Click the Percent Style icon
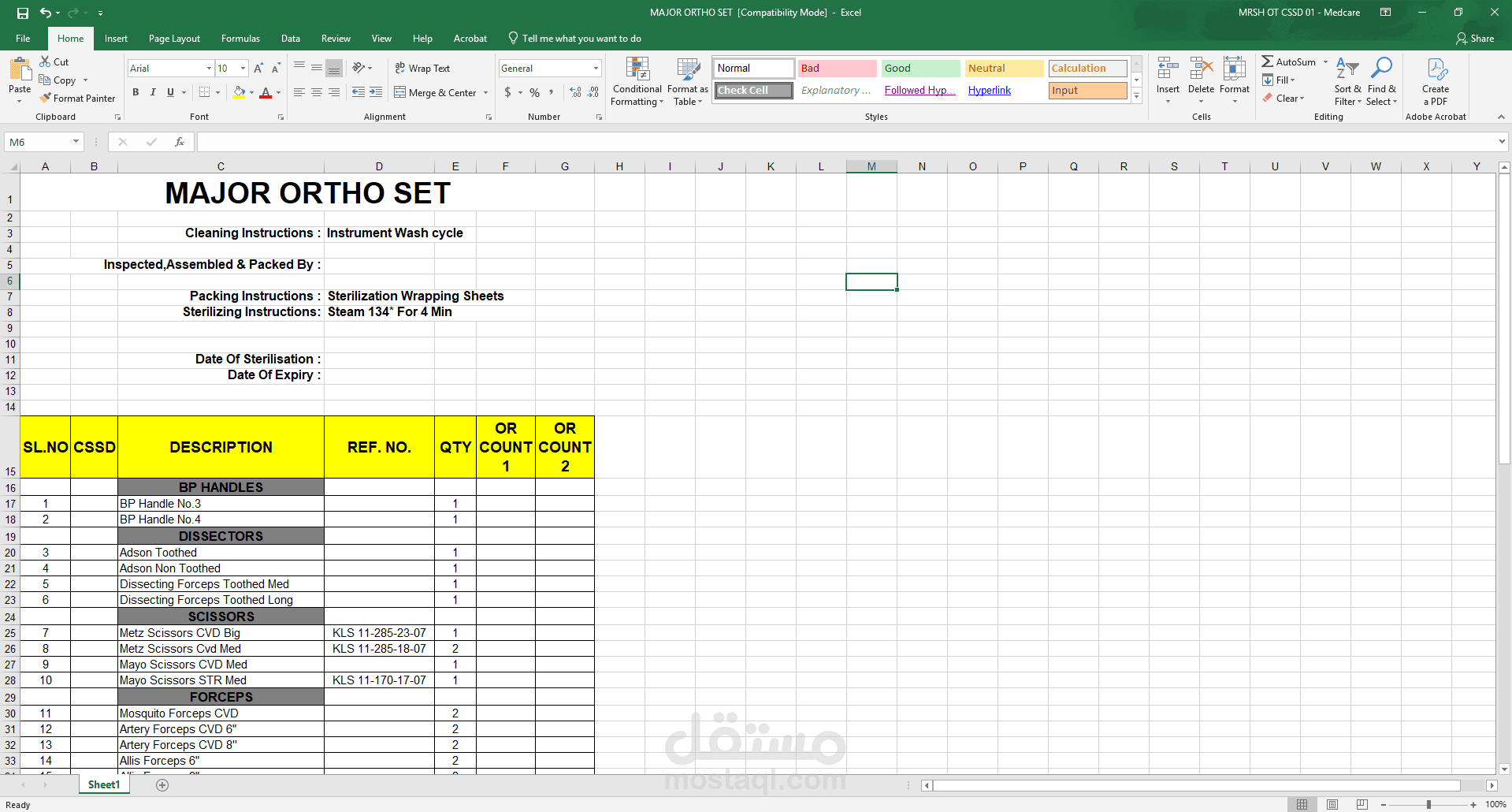Screen dimensions: 1512x812 [534, 92]
